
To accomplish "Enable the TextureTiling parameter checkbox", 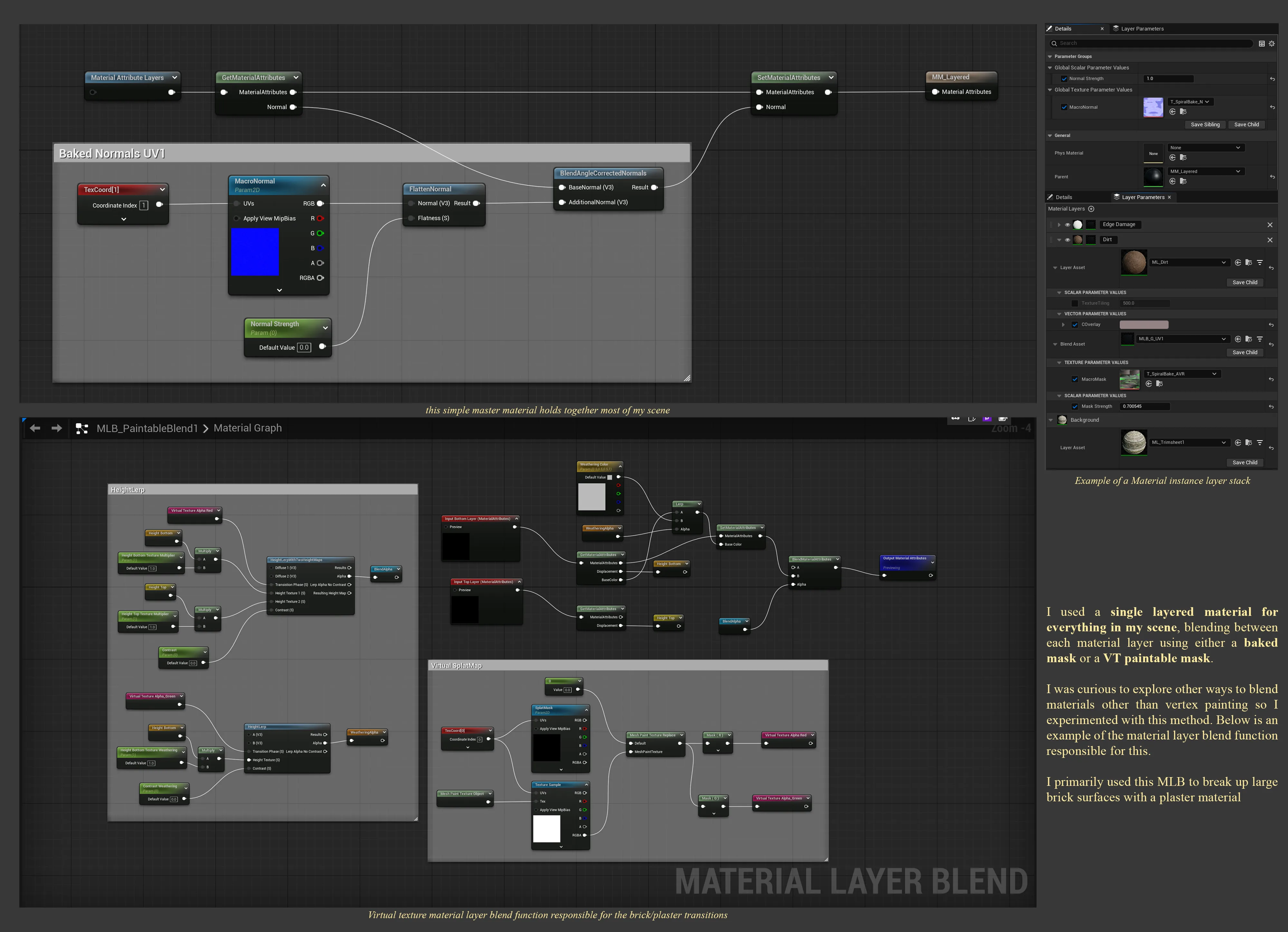I will [1075, 303].
